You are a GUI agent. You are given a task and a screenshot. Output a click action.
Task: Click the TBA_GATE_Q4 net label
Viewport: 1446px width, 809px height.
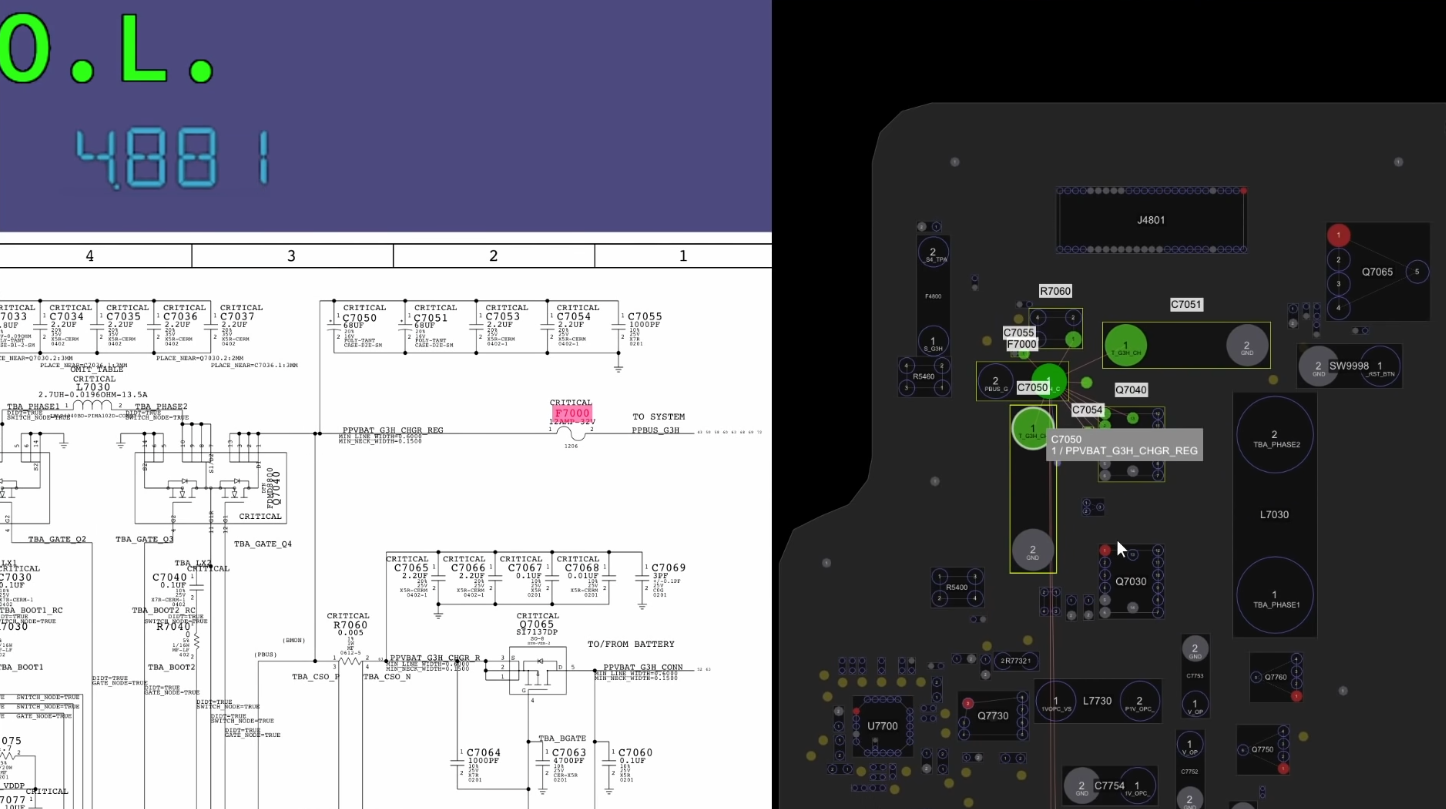click(x=263, y=544)
